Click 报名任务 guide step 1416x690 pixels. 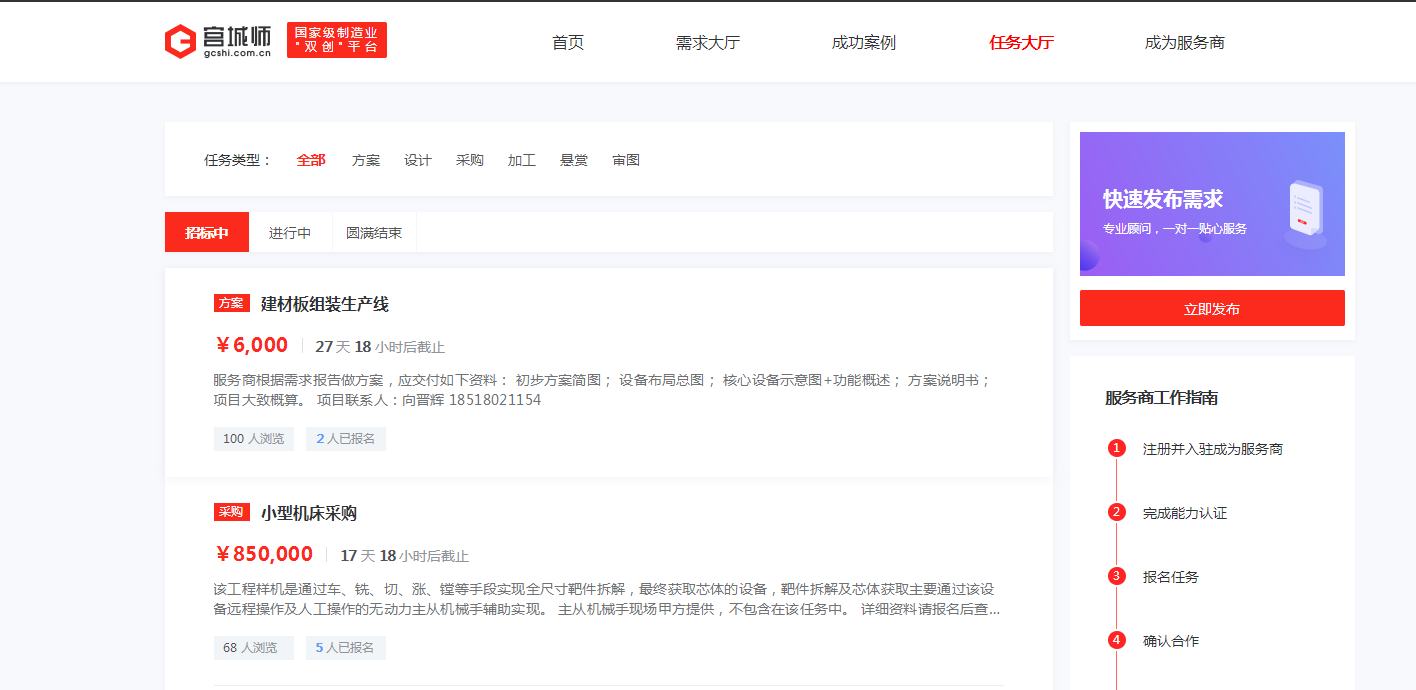(1171, 577)
